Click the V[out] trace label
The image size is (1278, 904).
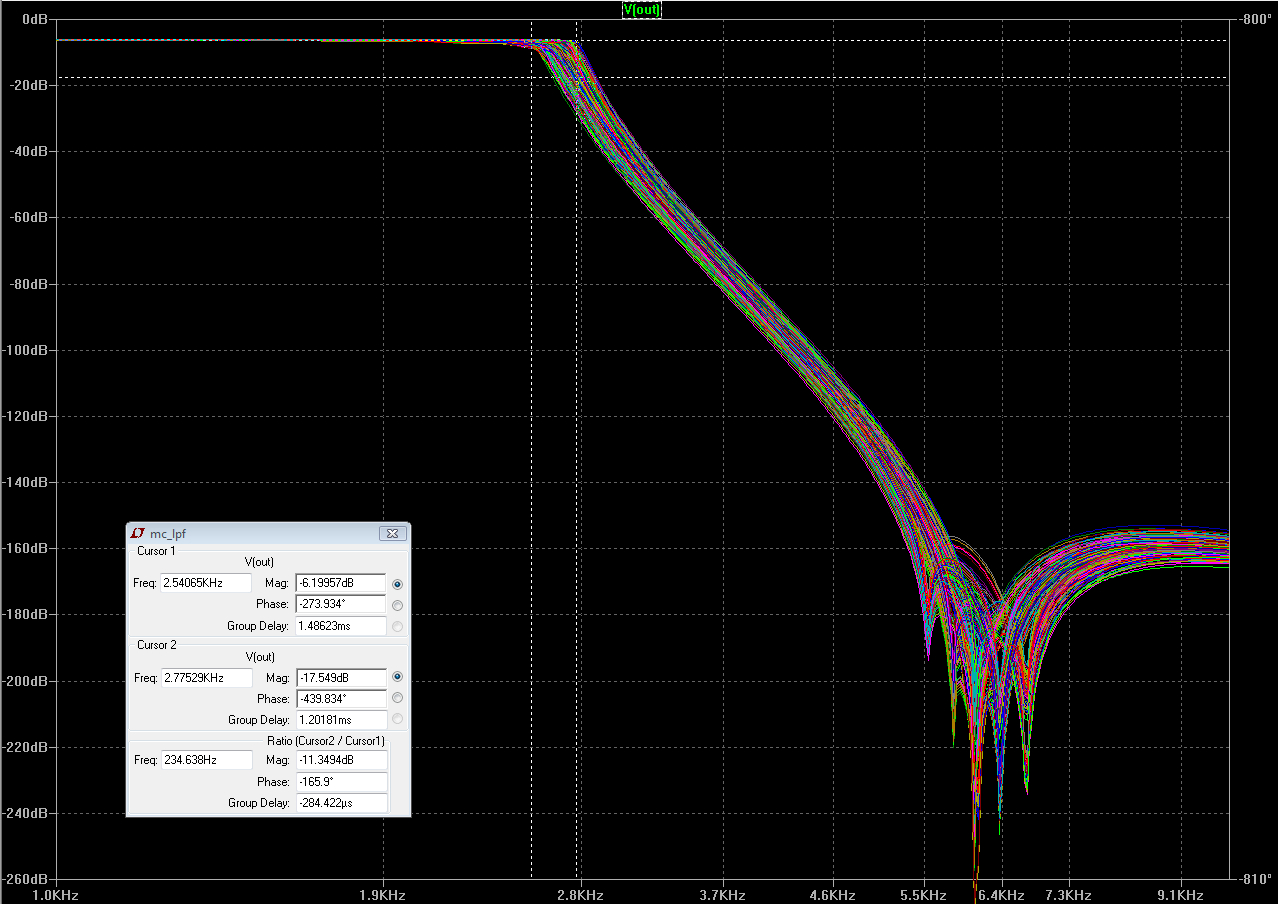tap(641, 10)
